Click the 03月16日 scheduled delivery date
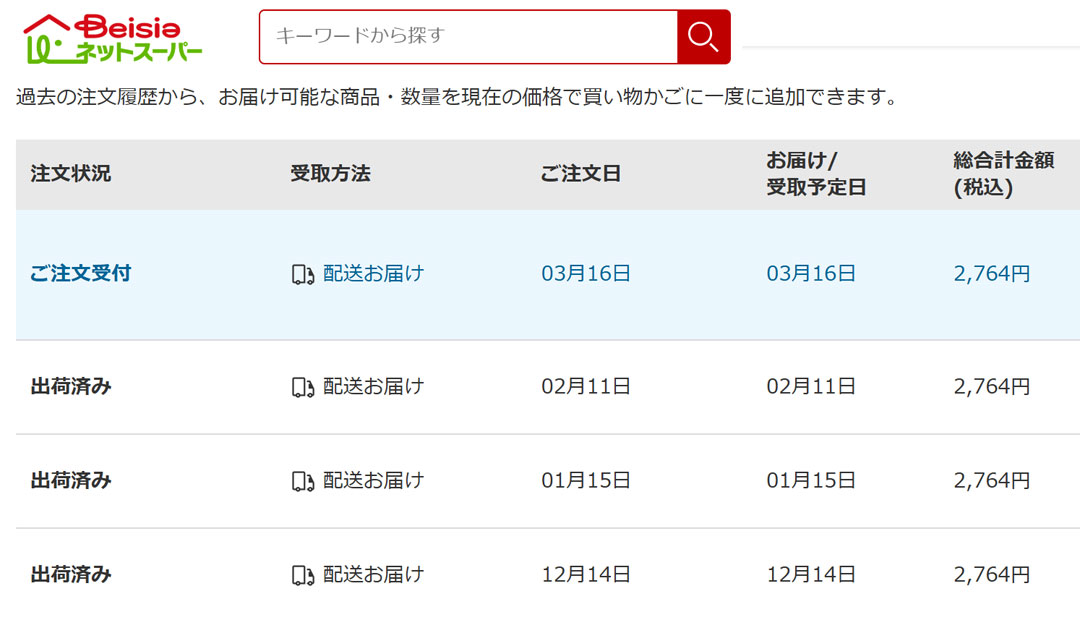The width and height of the screenshot is (1080, 620). (x=811, y=274)
